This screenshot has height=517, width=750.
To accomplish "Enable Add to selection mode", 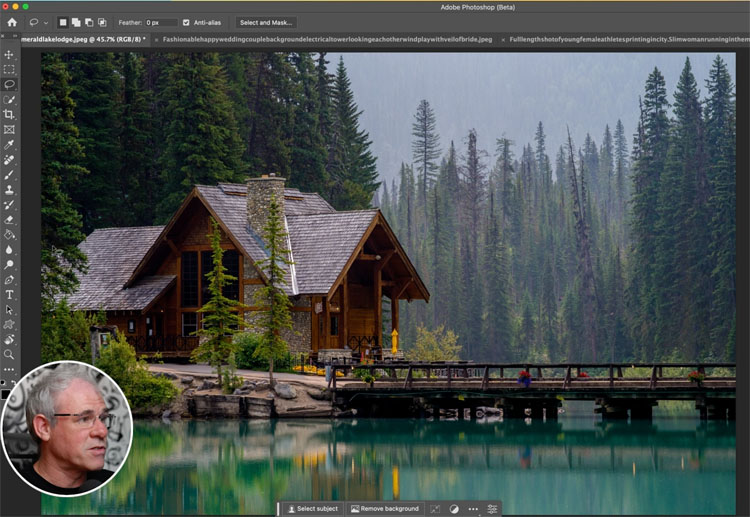I will pyautogui.click(x=77, y=22).
